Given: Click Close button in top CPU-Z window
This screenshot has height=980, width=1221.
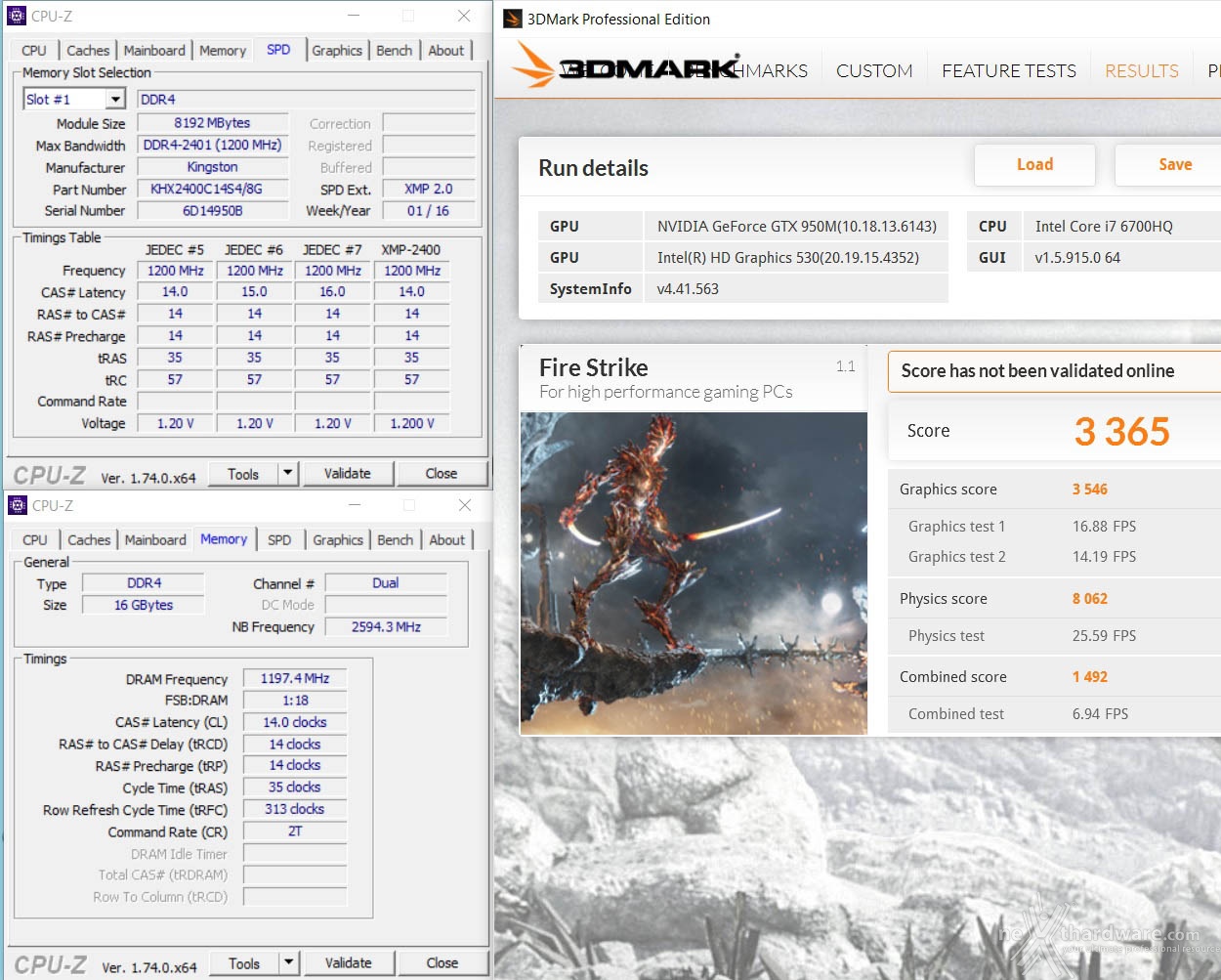Looking at the screenshot, I should [x=442, y=473].
